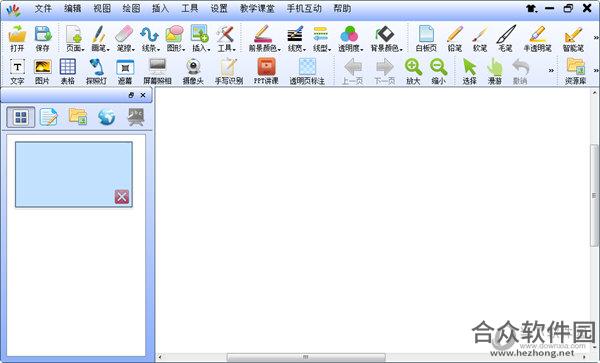600x363 pixels.
Task: Click Zoom in (放大) magnifier
Action: pos(413,70)
